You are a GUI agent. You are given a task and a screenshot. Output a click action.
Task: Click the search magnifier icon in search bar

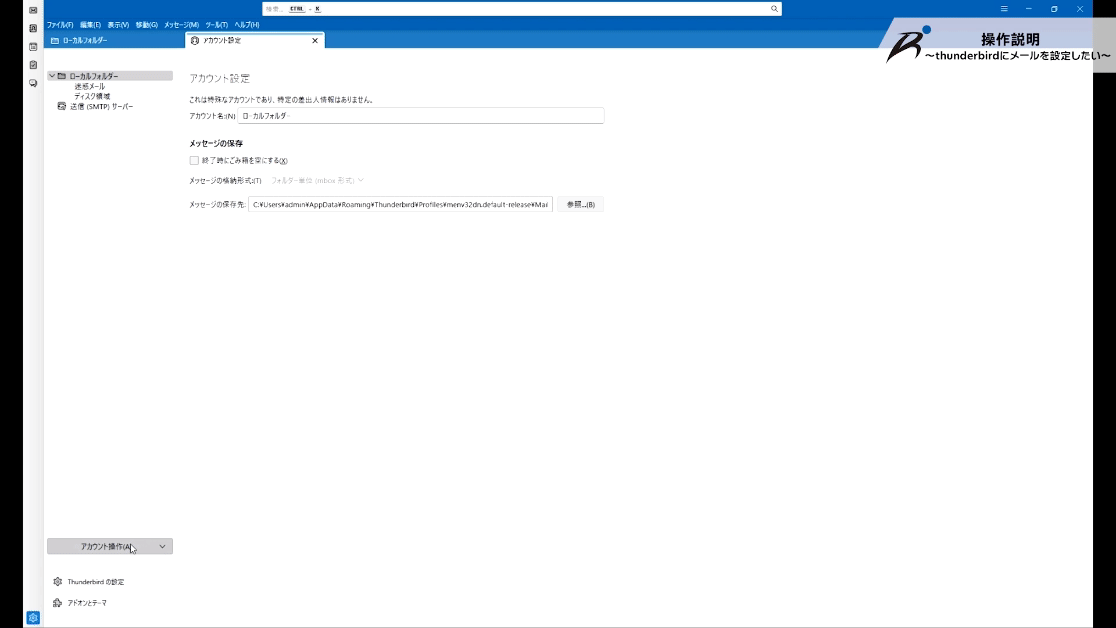click(774, 8)
